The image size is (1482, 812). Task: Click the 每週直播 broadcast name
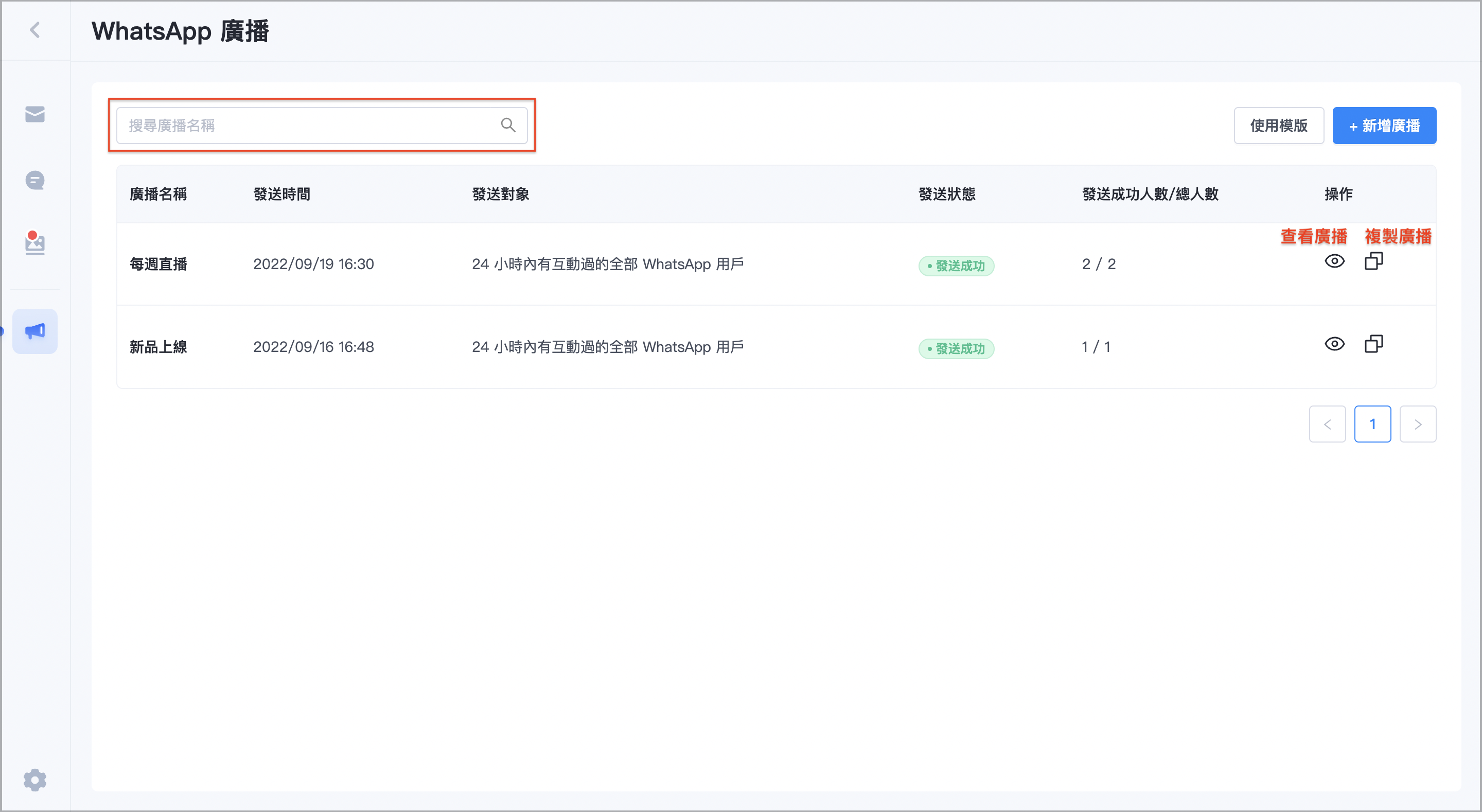pyautogui.click(x=158, y=264)
